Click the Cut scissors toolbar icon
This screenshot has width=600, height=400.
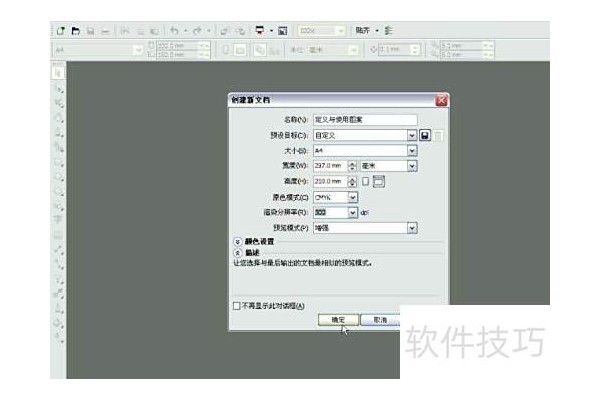pyautogui.click(x=125, y=31)
